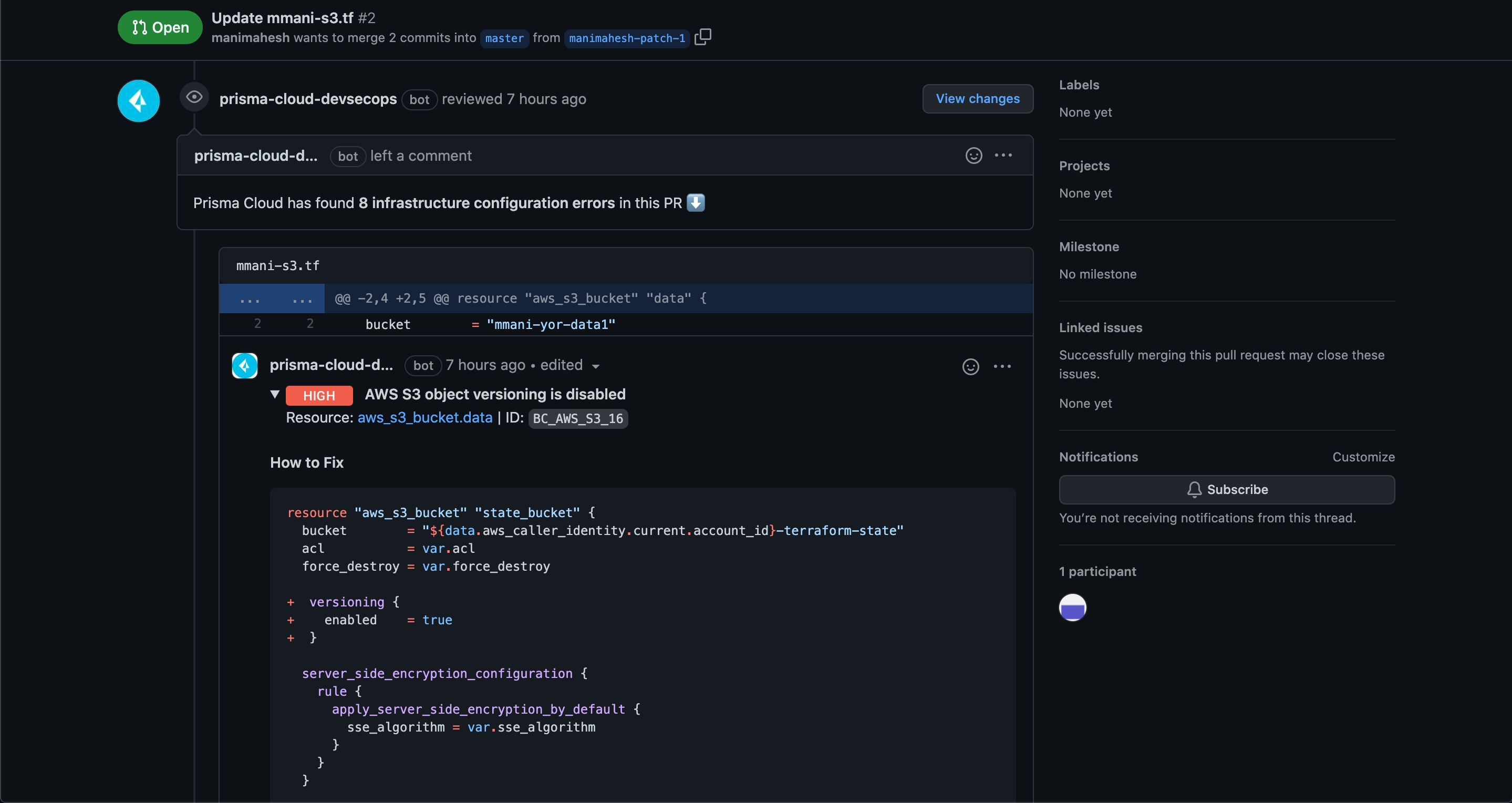1512x803 pixels.
Task: Collapse the HIGH severity details triangle
Action: coord(275,395)
